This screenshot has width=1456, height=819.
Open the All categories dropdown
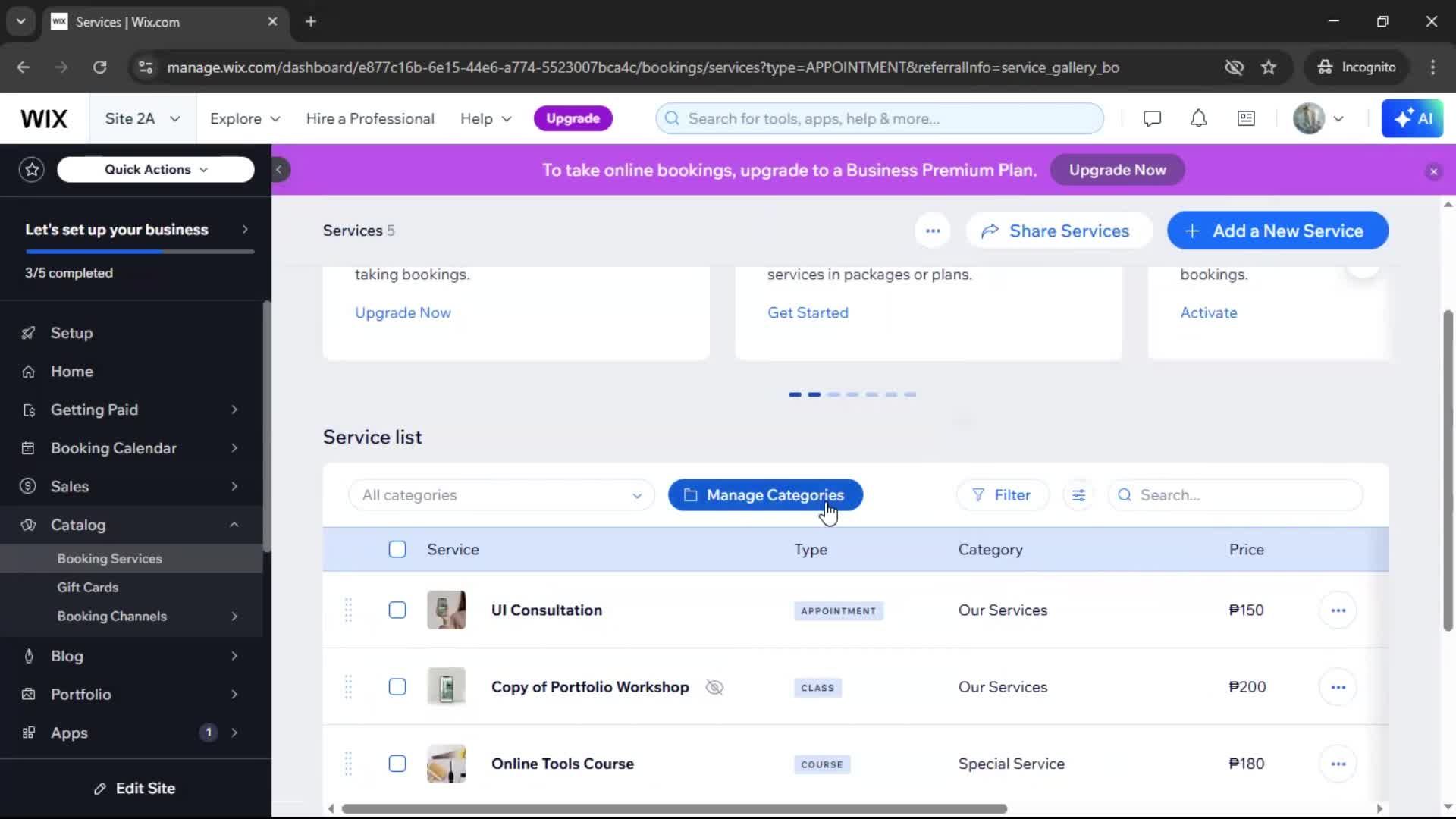[x=501, y=495]
